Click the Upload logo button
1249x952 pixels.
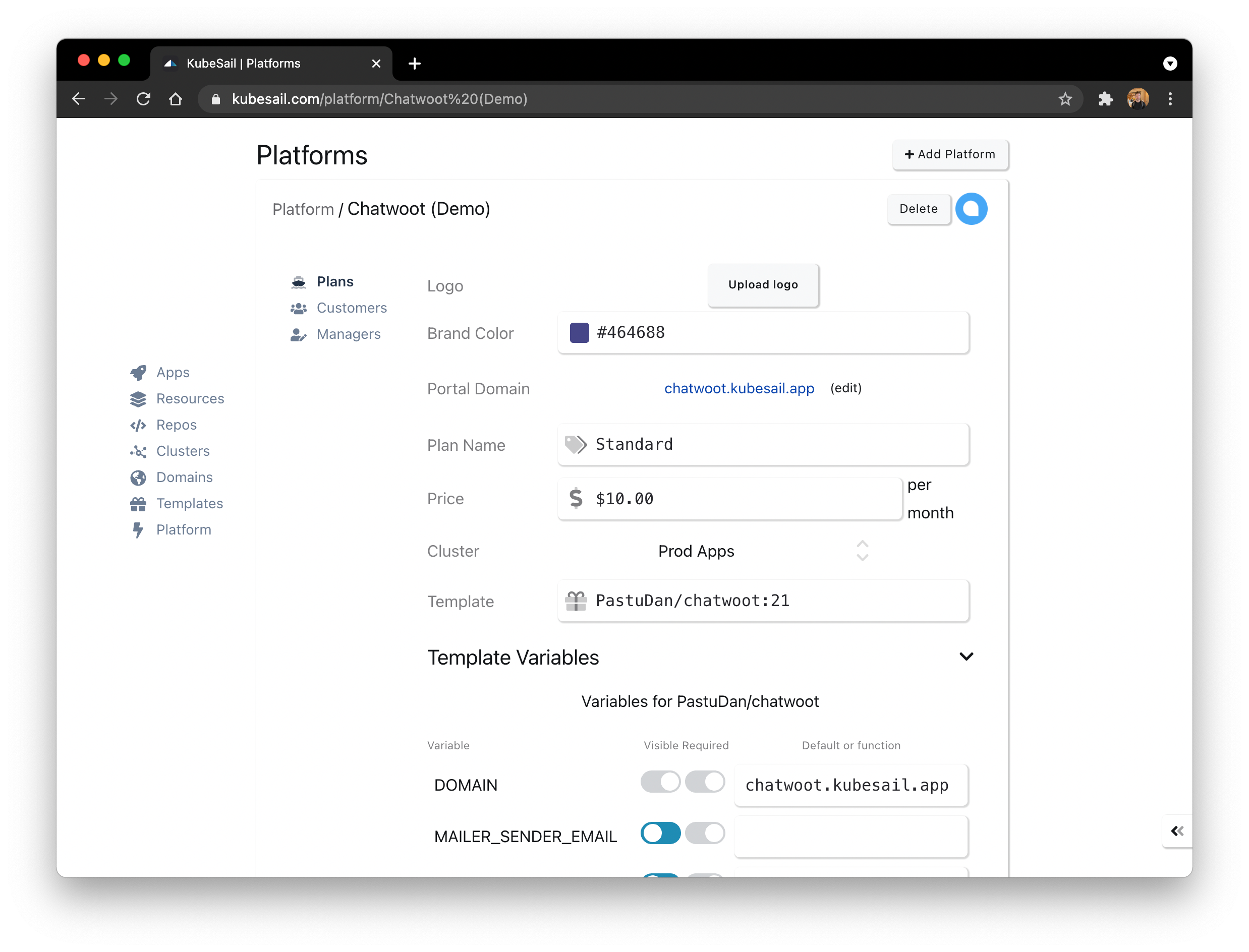[x=763, y=284]
